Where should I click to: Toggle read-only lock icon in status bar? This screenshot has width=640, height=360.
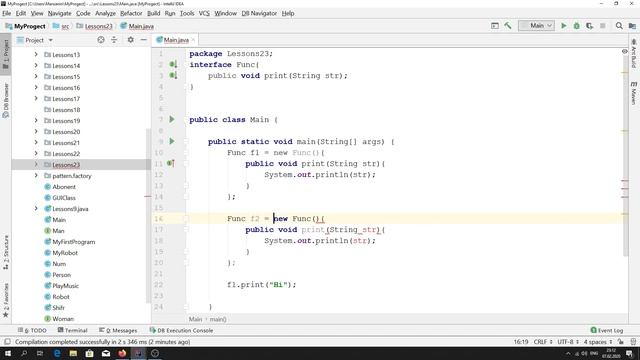[621, 342]
